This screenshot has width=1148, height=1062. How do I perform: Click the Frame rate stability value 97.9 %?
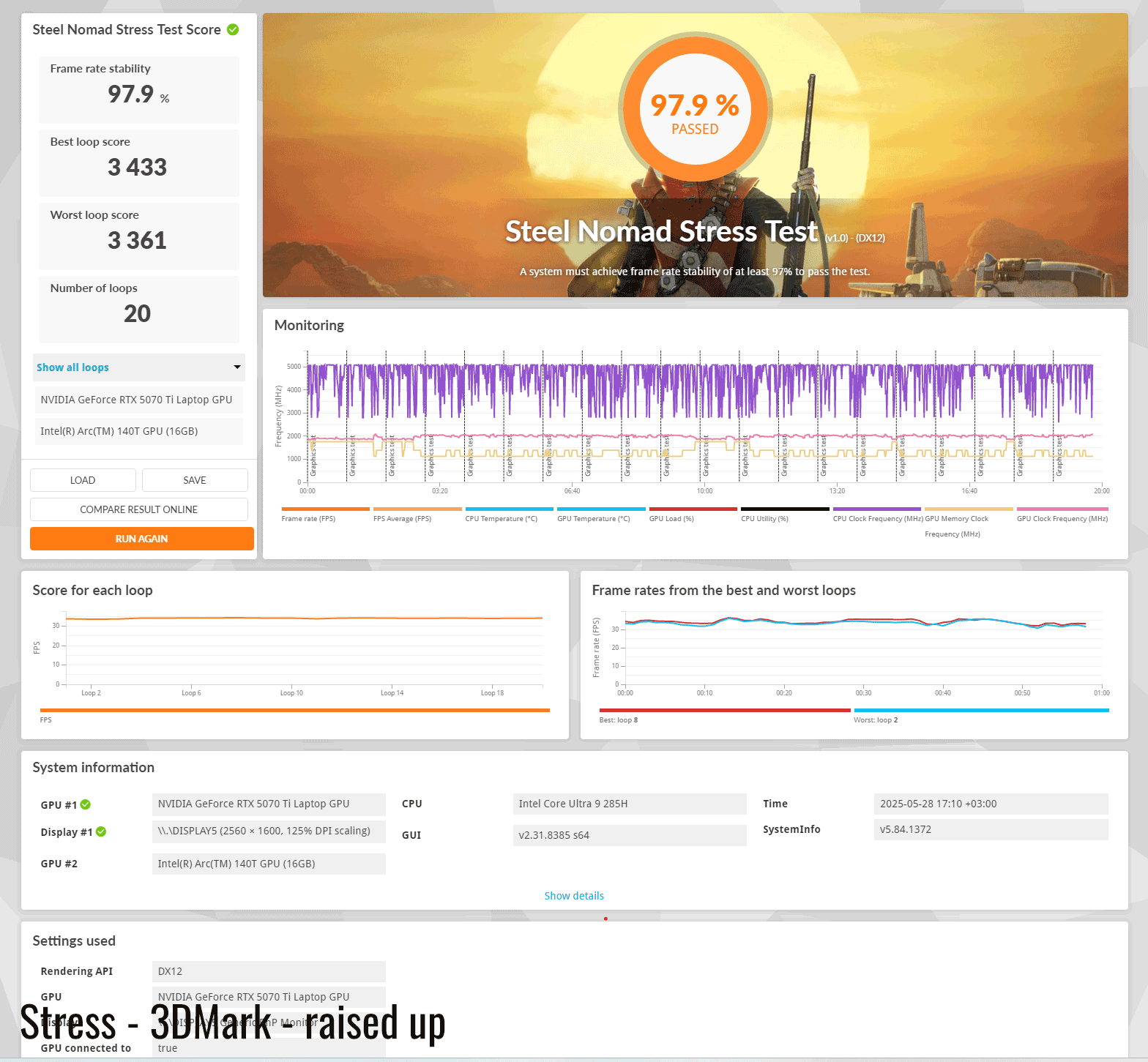(138, 94)
